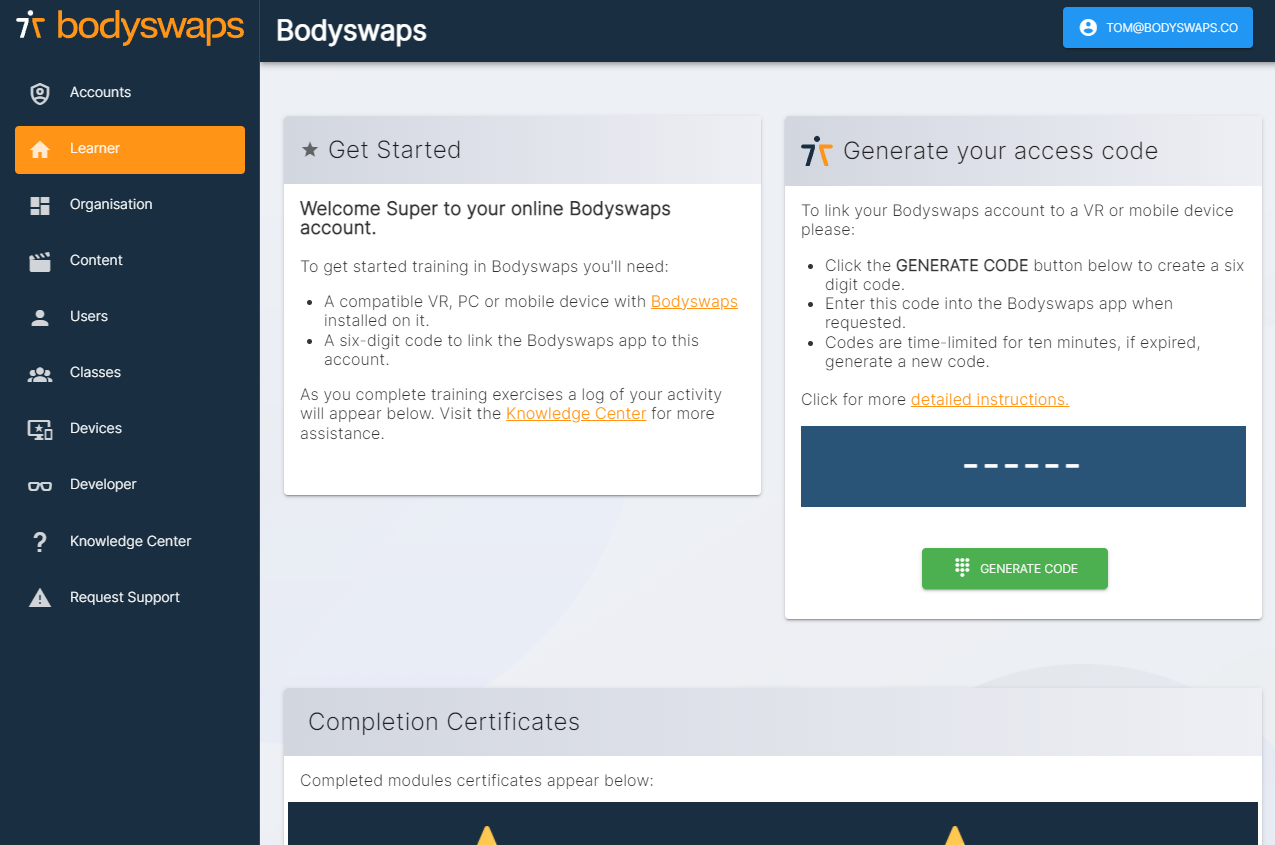This screenshot has height=845, width=1275.
Task: Select Learner in the sidebar menu
Action: point(130,150)
